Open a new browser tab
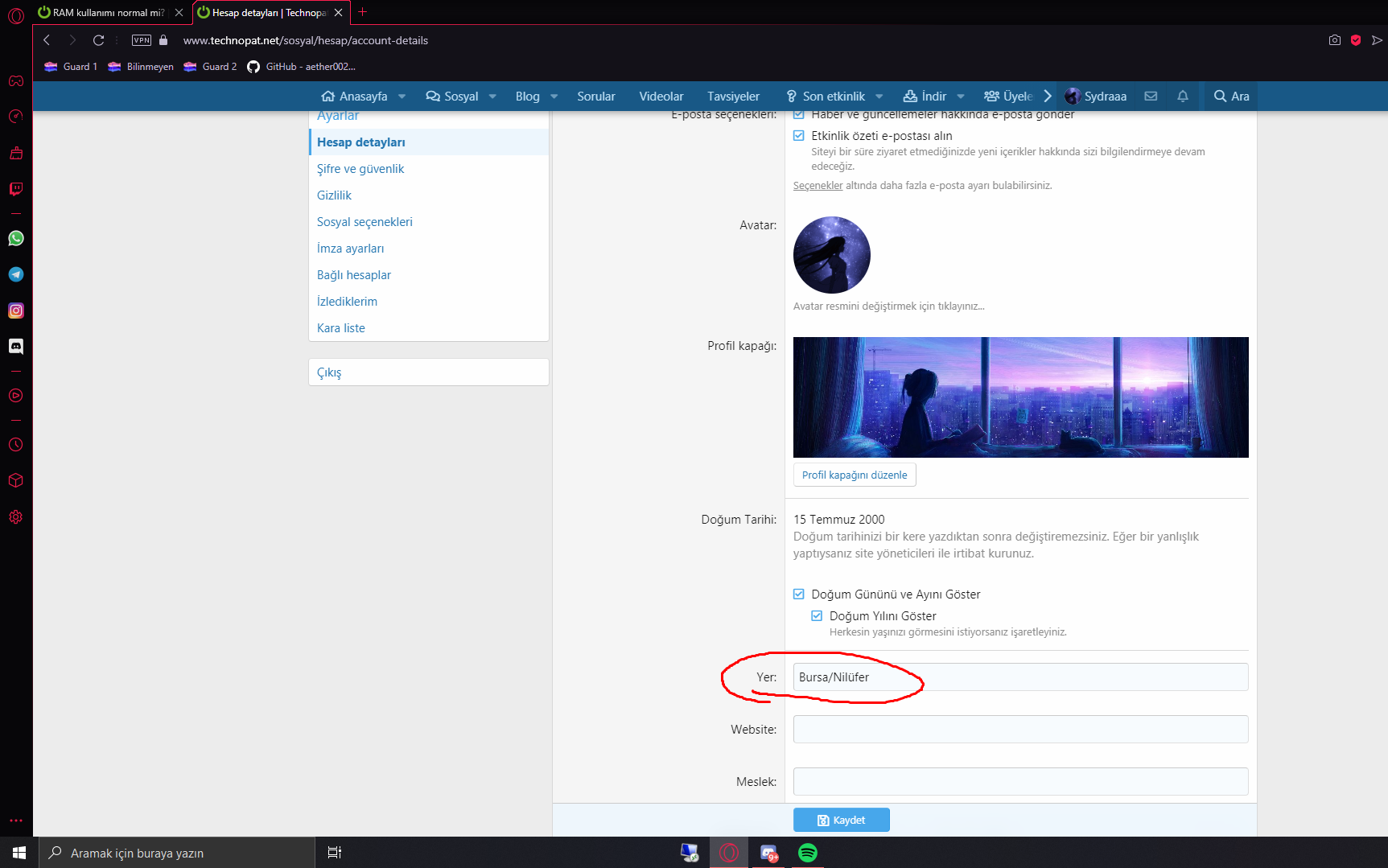 click(x=362, y=12)
